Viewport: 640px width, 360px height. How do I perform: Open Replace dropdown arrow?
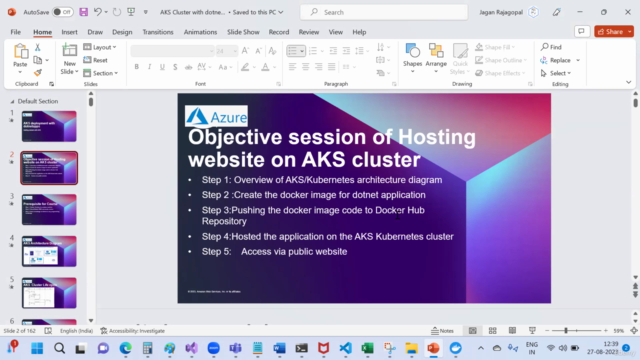point(578,60)
